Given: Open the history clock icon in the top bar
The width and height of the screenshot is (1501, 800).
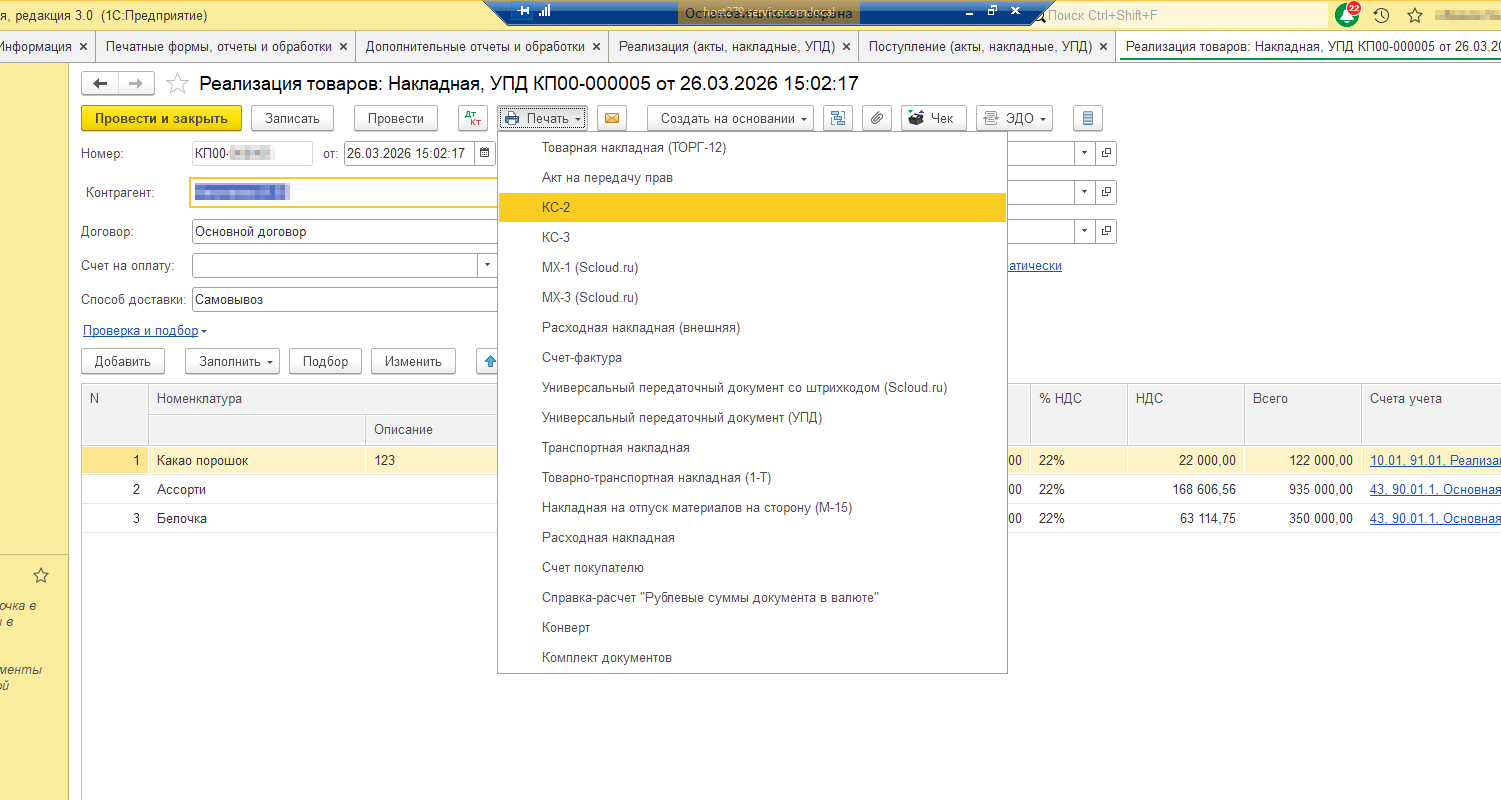Looking at the screenshot, I should coord(1381,15).
